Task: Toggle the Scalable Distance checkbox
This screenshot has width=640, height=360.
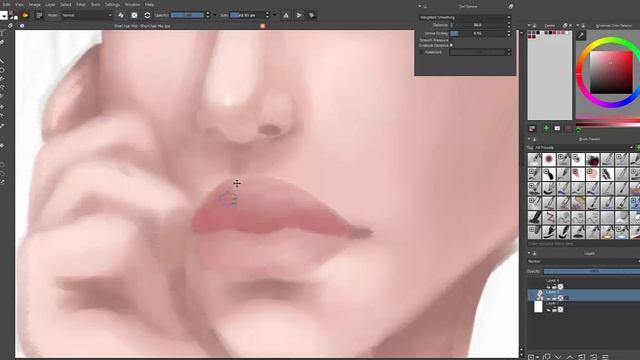Action: coord(451,45)
